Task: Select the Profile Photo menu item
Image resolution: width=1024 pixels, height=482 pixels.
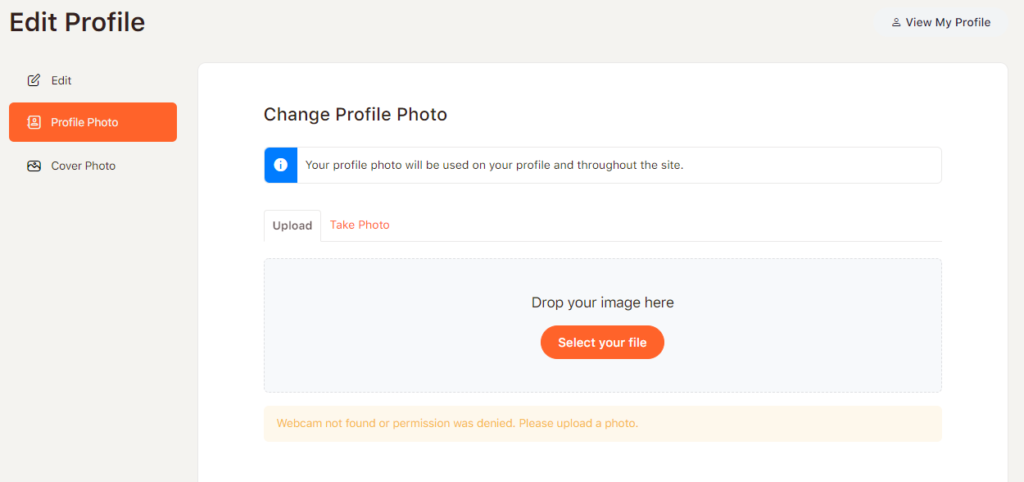Action: pyautogui.click(x=93, y=122)
